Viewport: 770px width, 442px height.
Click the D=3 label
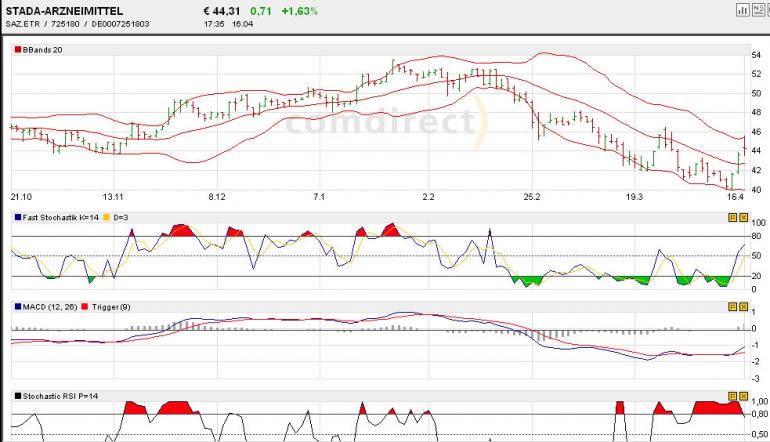point(120,217)
